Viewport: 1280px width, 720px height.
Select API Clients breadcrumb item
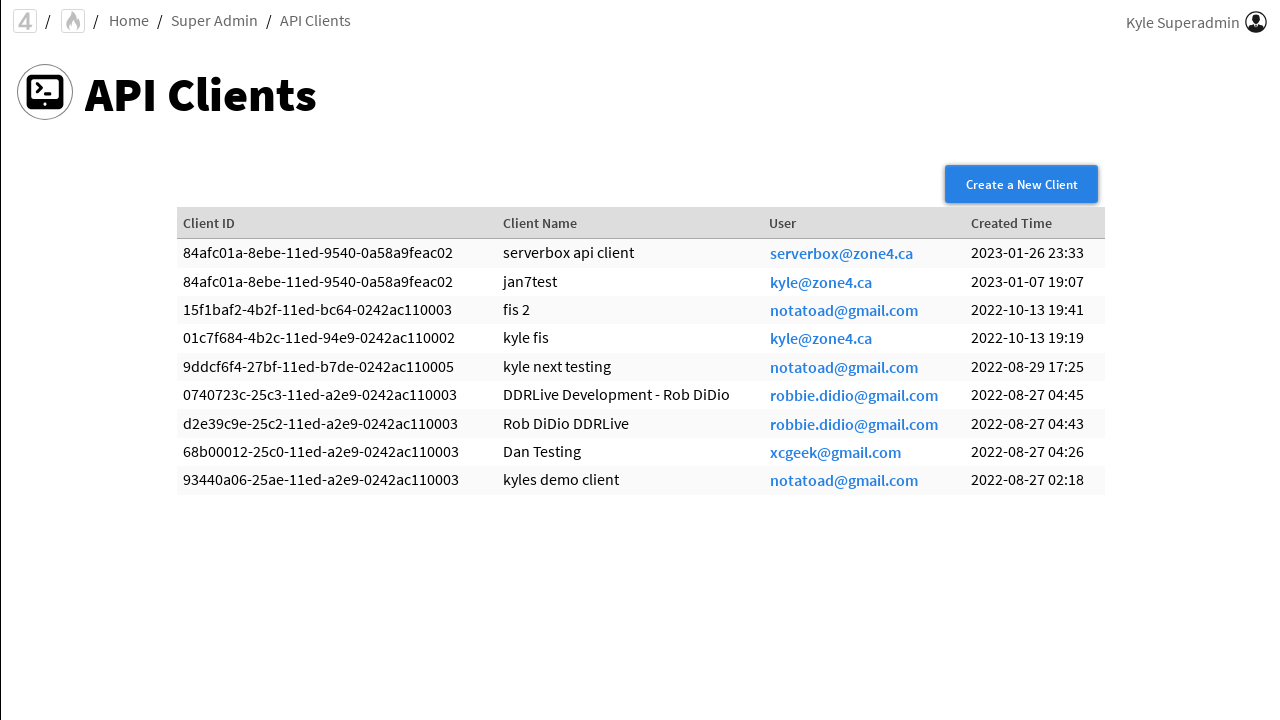coord(315,21)
